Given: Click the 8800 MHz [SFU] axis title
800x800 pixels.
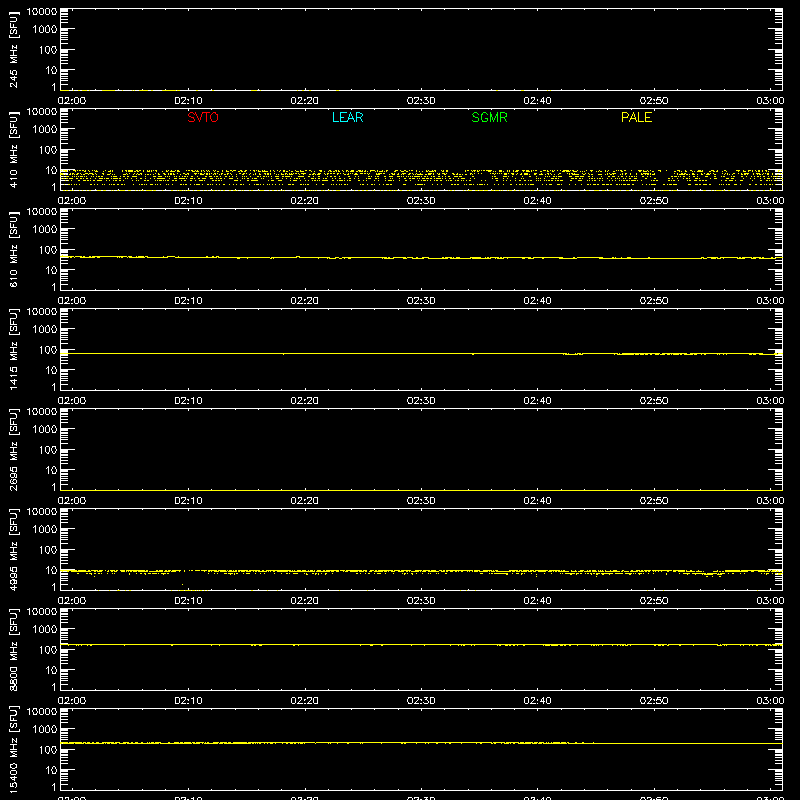Looking at the screenshot, I should click(13, 649).
